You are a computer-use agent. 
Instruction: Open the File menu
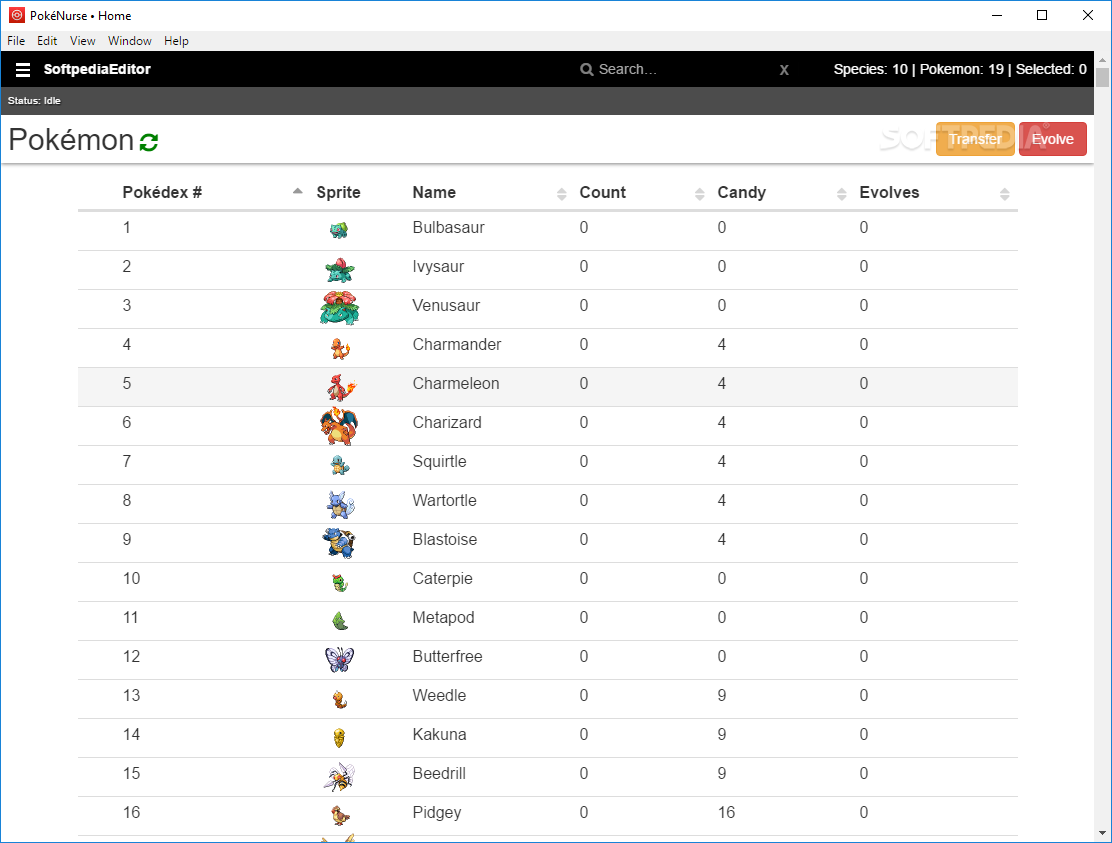[16, 40]
